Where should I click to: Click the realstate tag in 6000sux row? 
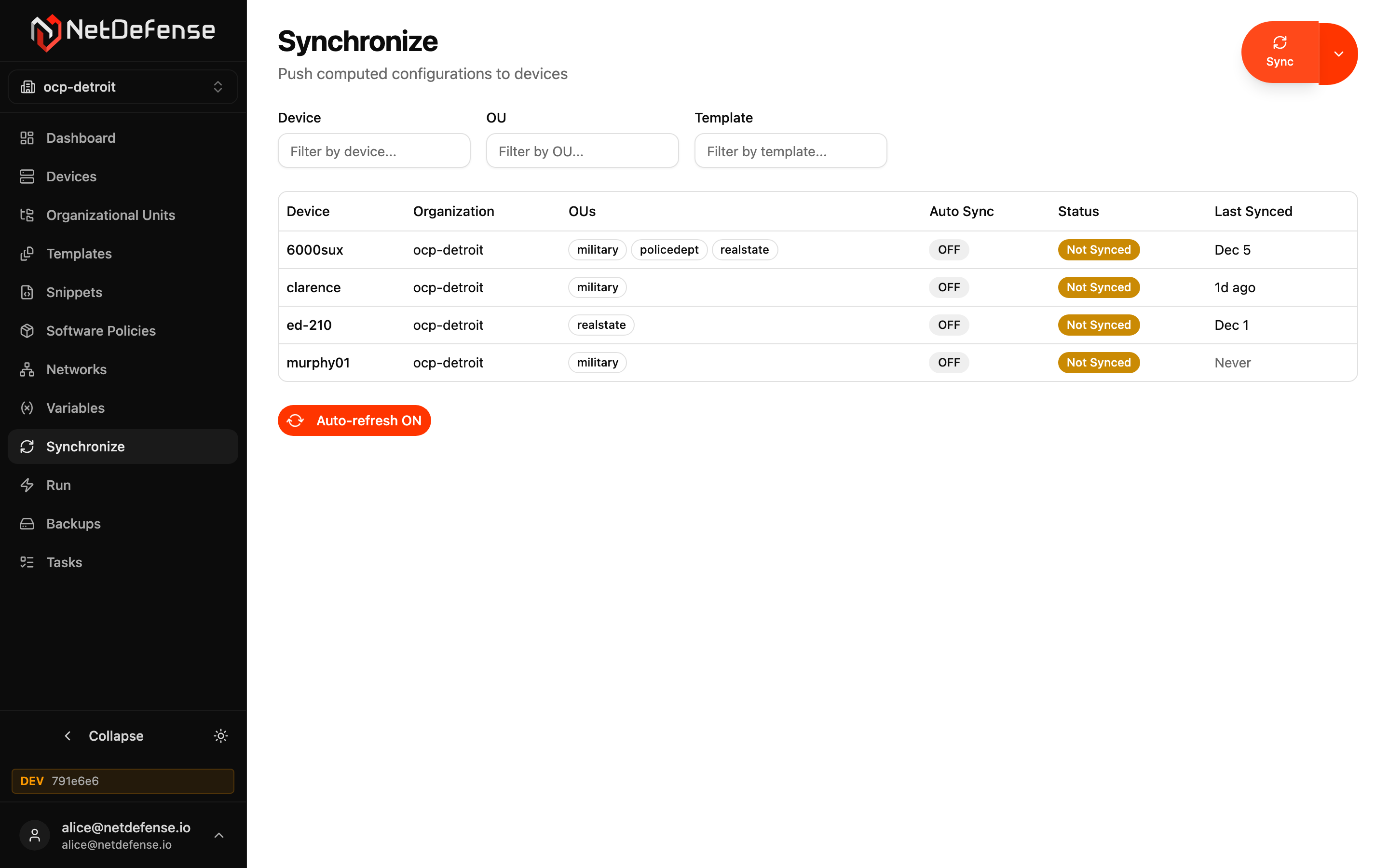tap(745, 250)
